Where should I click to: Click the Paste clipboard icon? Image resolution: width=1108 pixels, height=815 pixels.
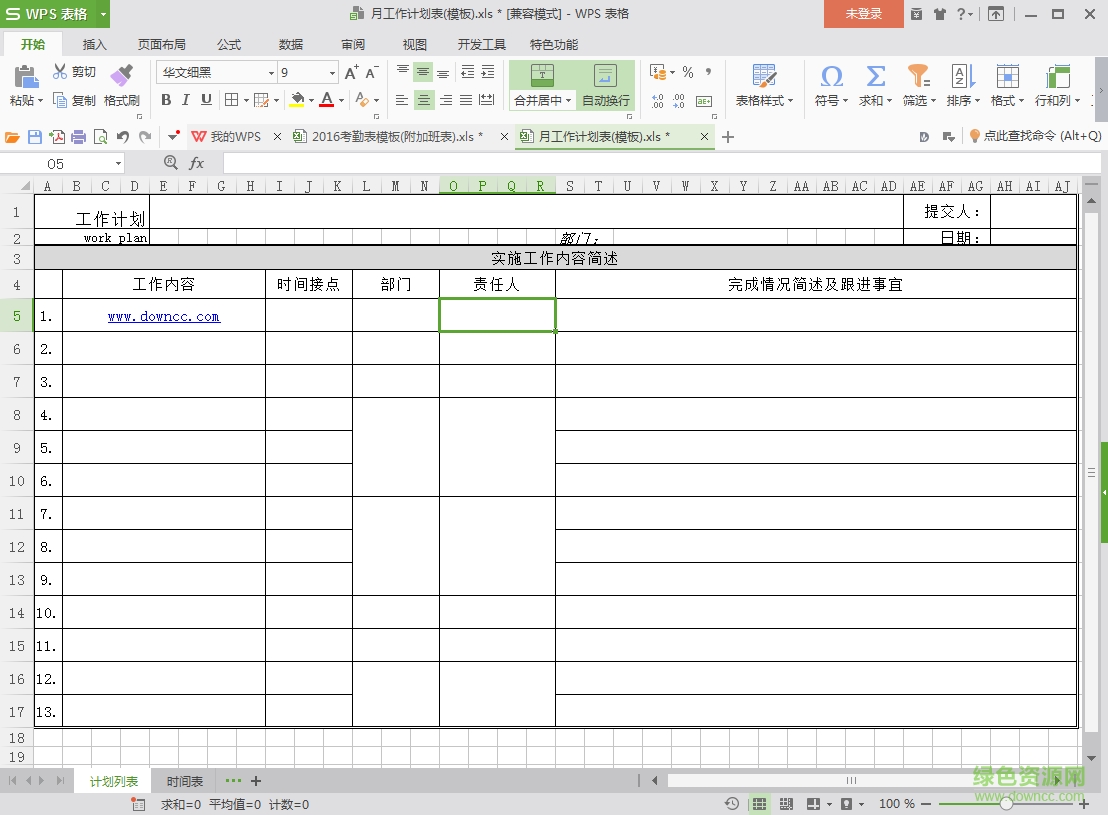[26, 76]
